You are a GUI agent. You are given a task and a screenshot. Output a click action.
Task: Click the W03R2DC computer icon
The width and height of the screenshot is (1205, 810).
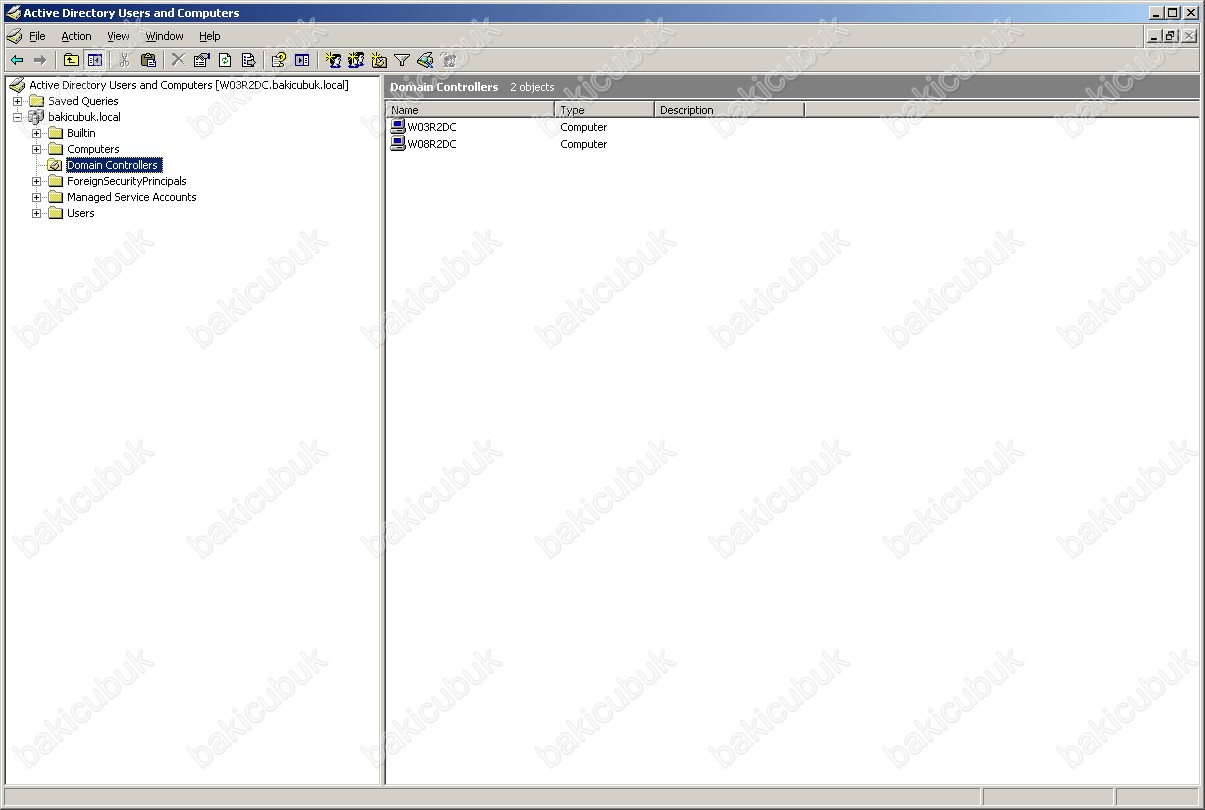click(x=398, y=127)
